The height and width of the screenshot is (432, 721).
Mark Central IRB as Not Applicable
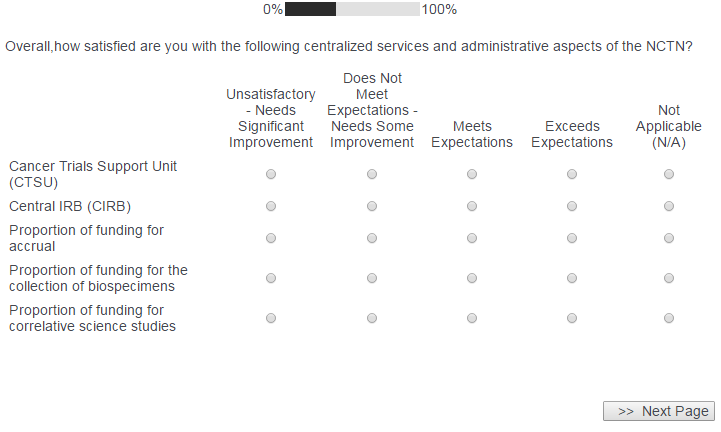point(669,207)
